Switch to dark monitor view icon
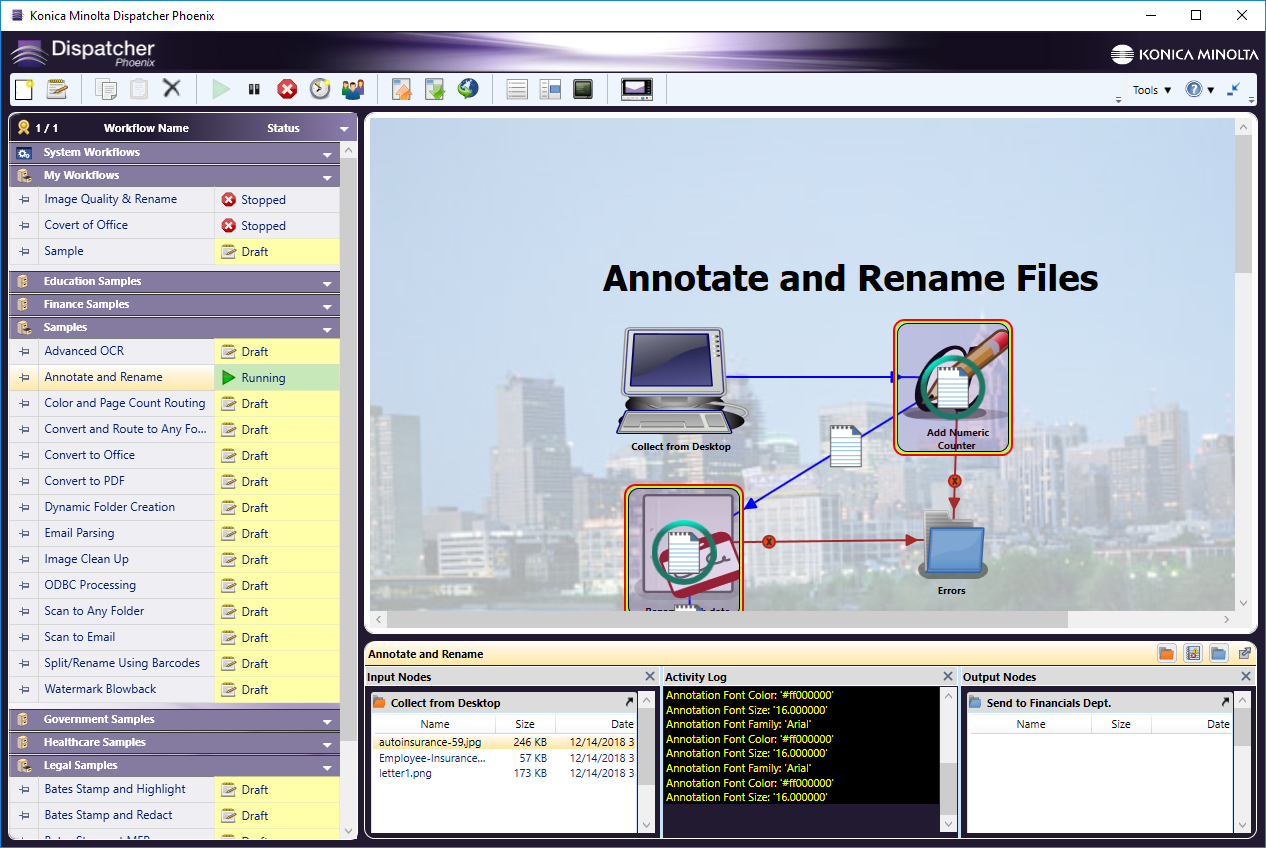Image resolution: width=1266 pixels, height=848 pixels. (x=583, y=89)
